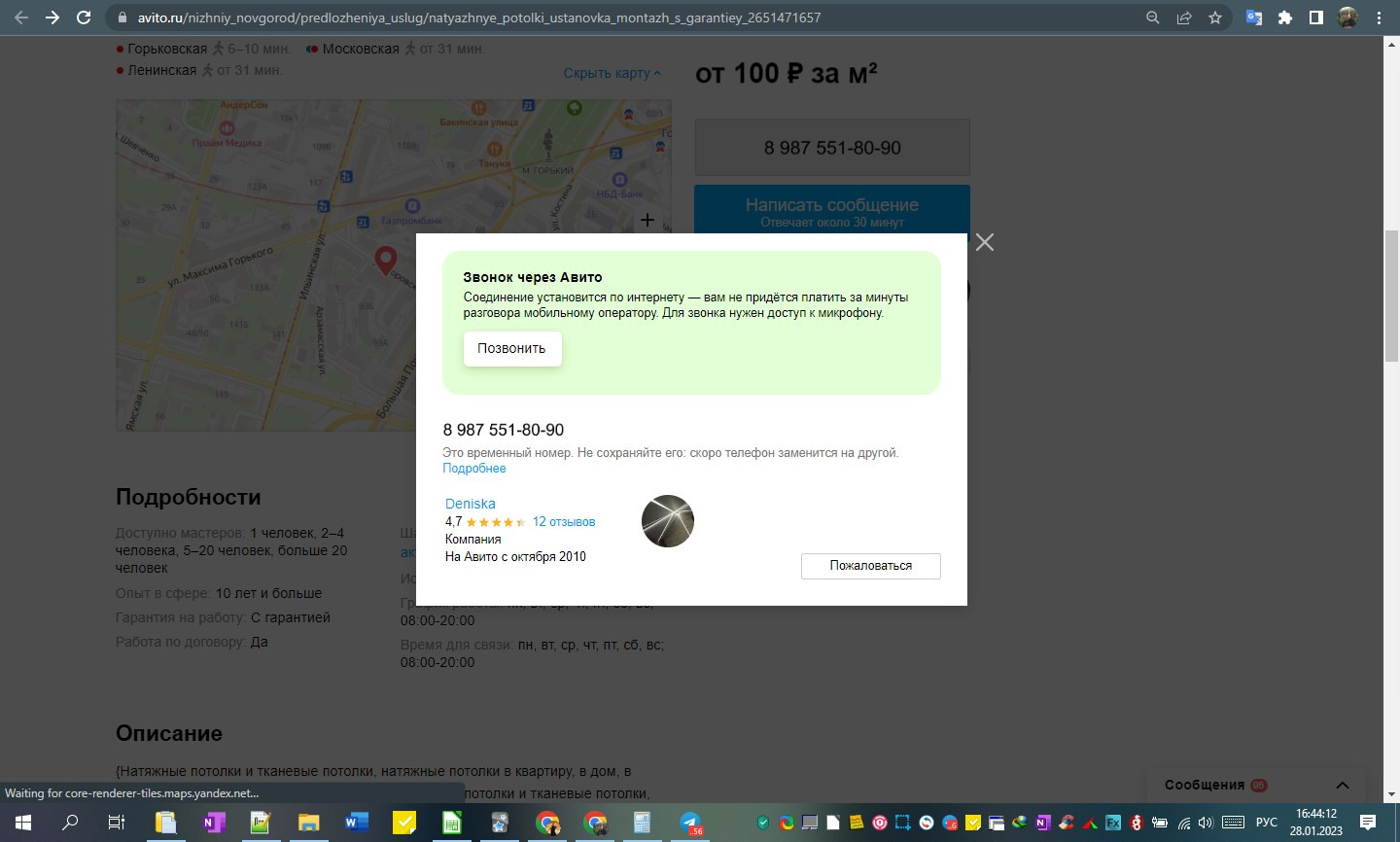The width and height of the screenshot is (1400, 842).
Task: Zoom in on the map plus button
Action: coord(647,221)
